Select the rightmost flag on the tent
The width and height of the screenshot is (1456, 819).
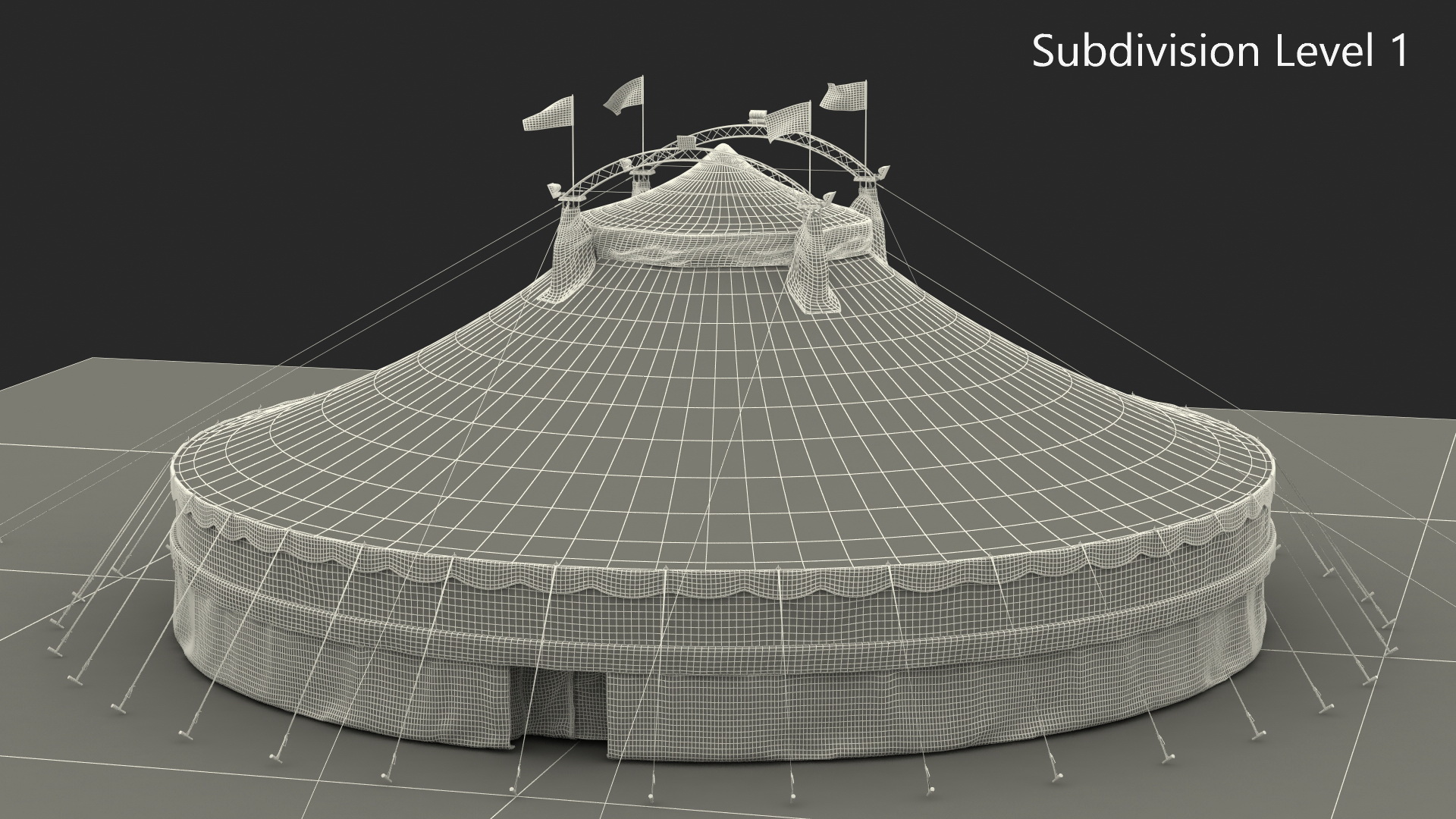pos(844,95)
